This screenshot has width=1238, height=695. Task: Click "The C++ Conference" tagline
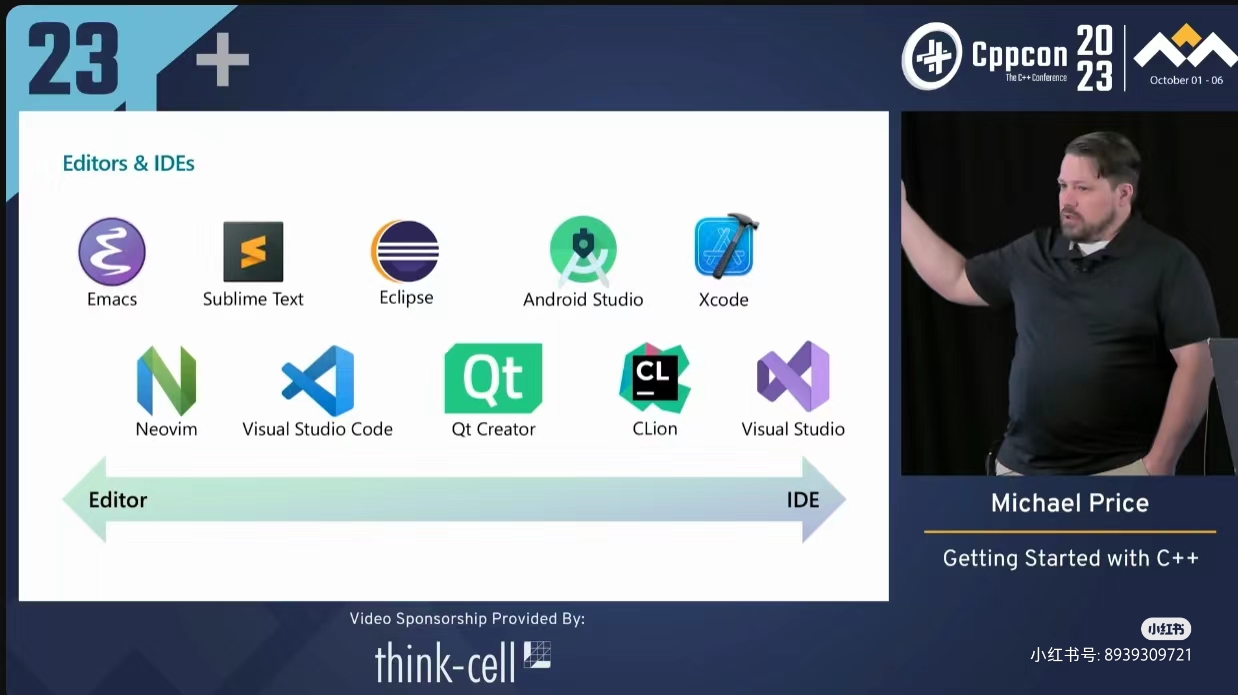coord(1036,78)
